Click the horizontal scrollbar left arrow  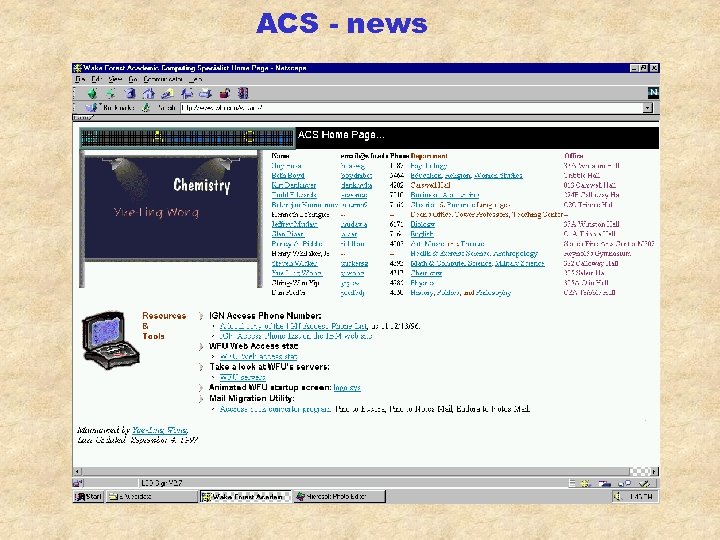(x=77, y=472)
